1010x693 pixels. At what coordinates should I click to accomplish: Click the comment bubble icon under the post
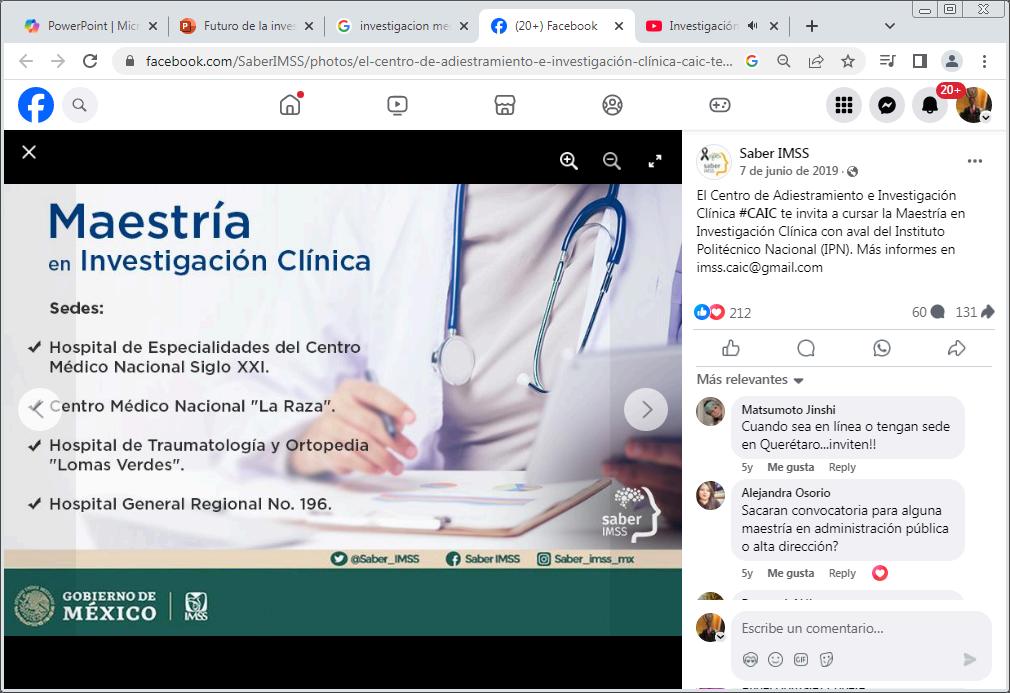point(806,348)
